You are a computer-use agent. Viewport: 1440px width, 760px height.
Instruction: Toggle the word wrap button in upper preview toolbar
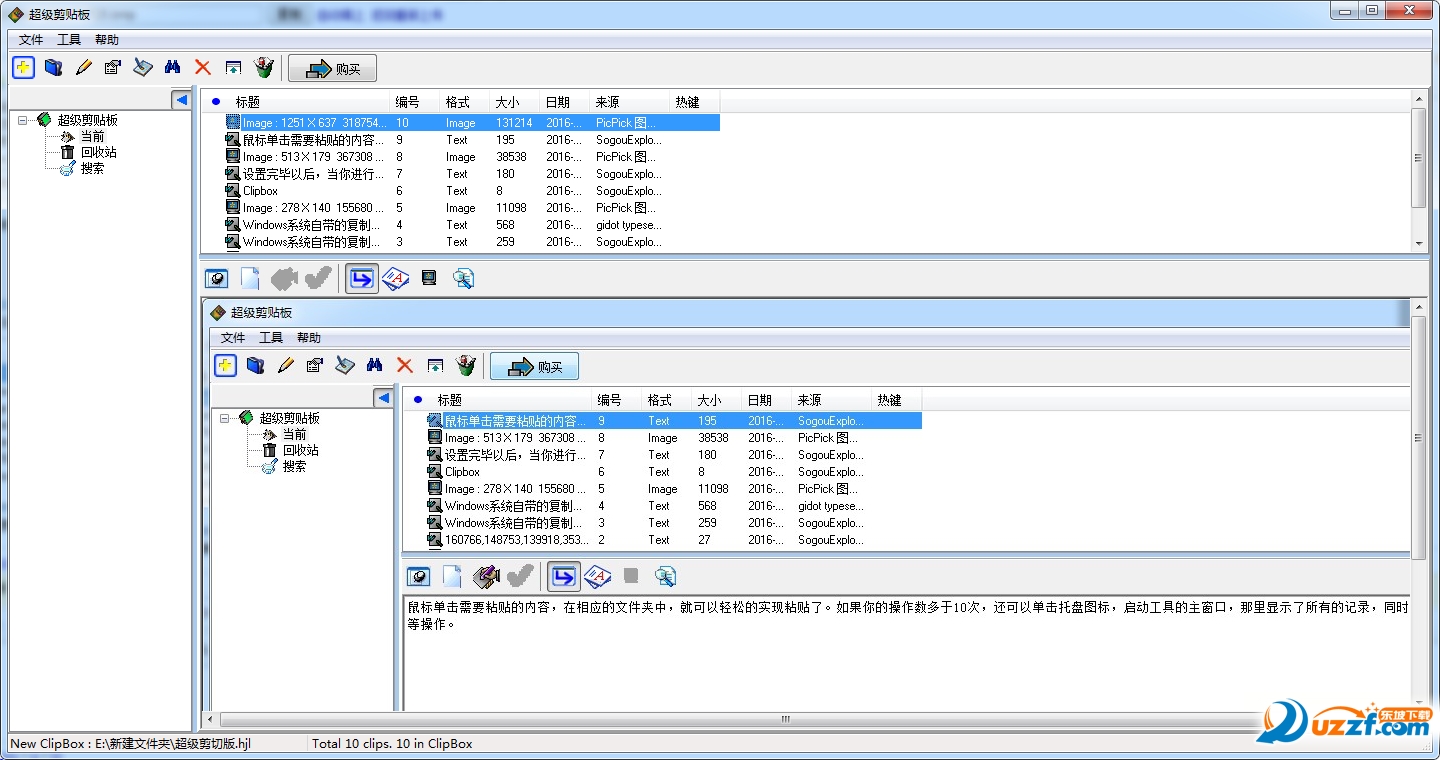tap(361, 278)
